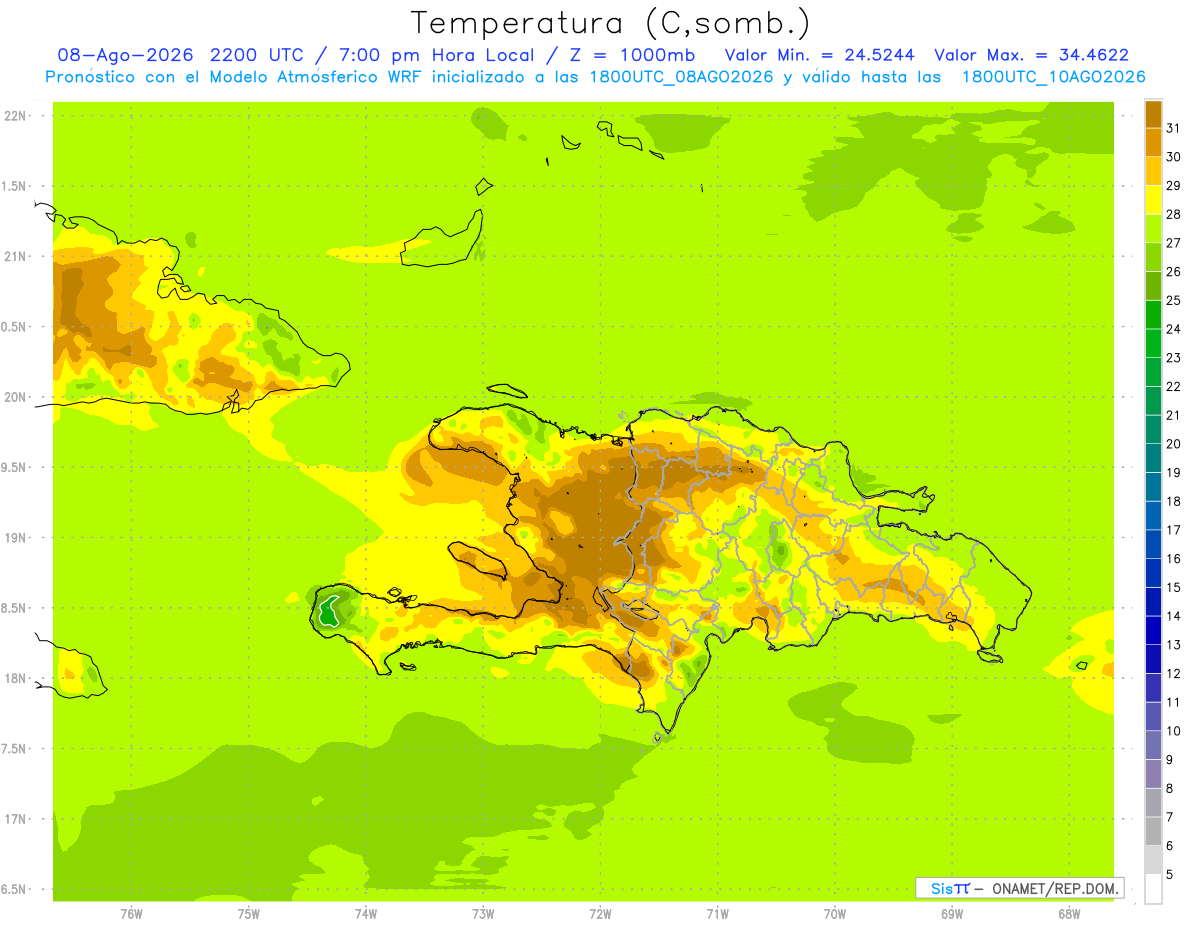Click the '68W' longitude label

(x=1069, y=914)
